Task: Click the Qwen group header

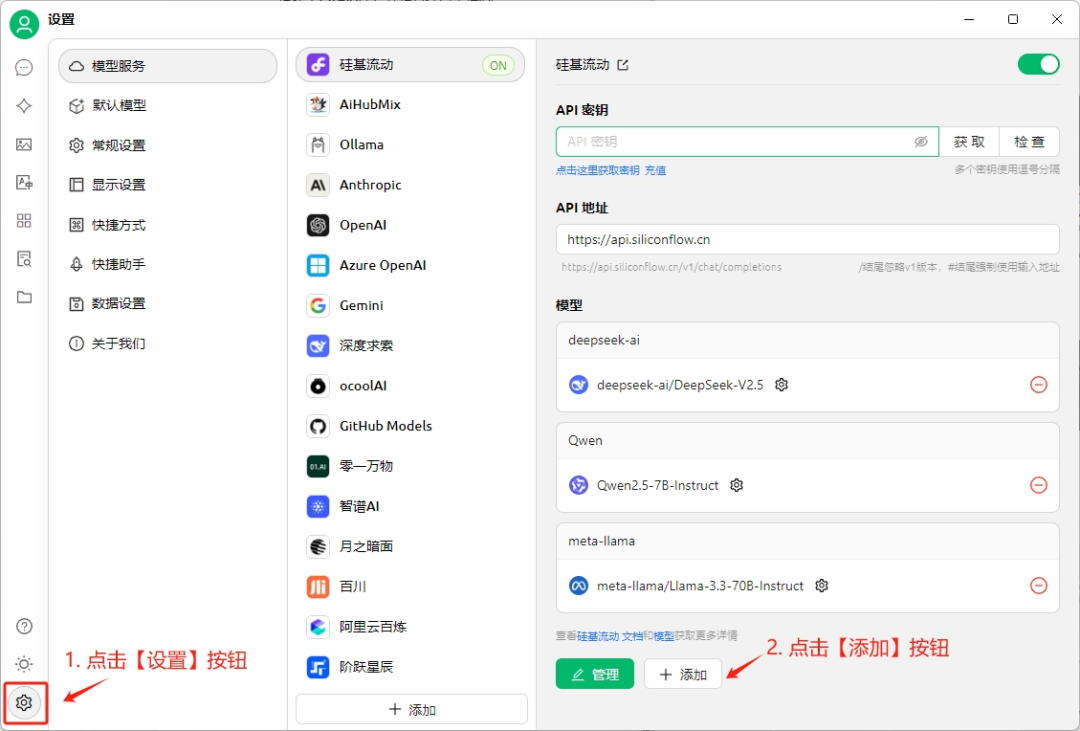Action: (x=807, y=441)
